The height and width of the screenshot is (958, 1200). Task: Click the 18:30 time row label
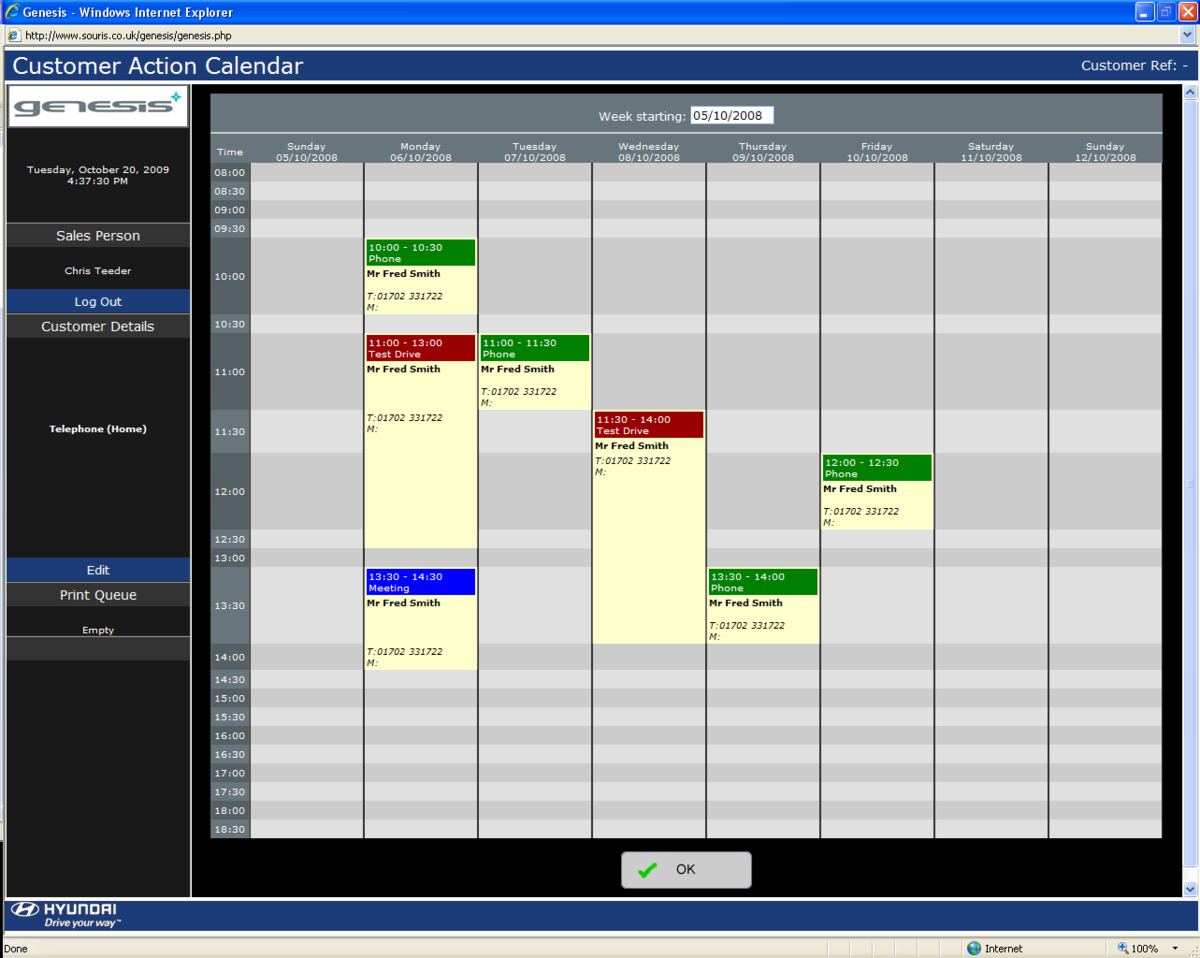click(x=230, y=829)
